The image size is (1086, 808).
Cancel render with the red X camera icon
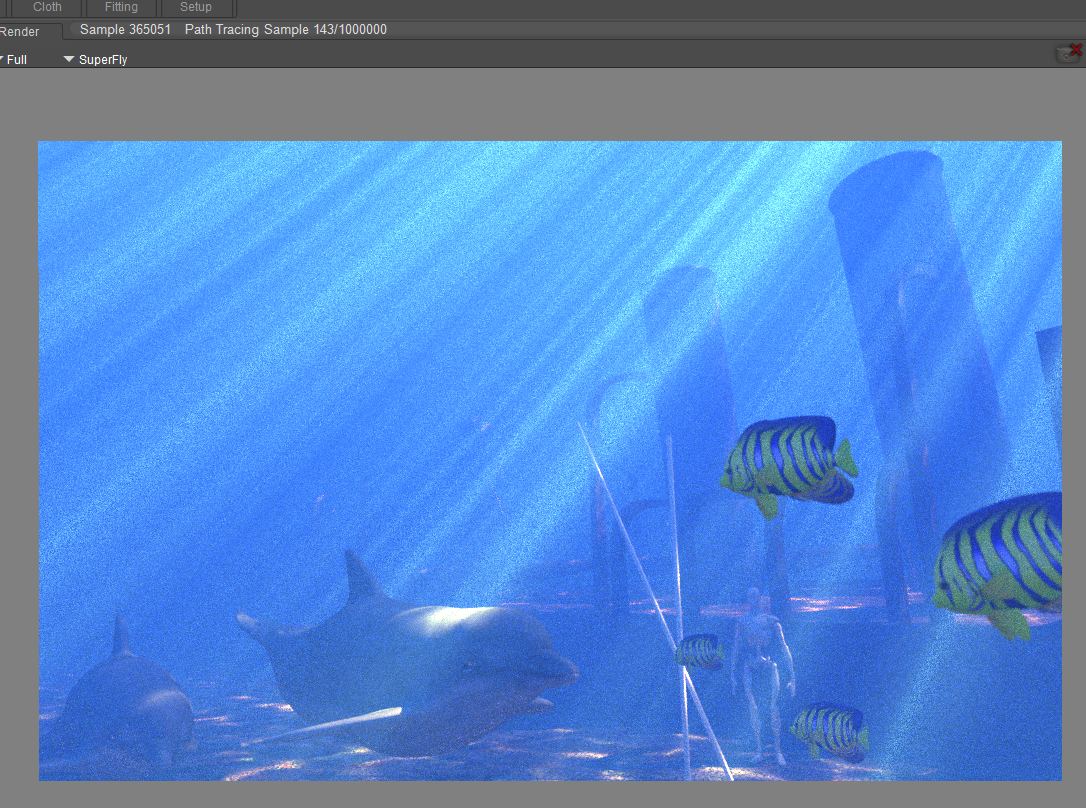click(1069, 53)
